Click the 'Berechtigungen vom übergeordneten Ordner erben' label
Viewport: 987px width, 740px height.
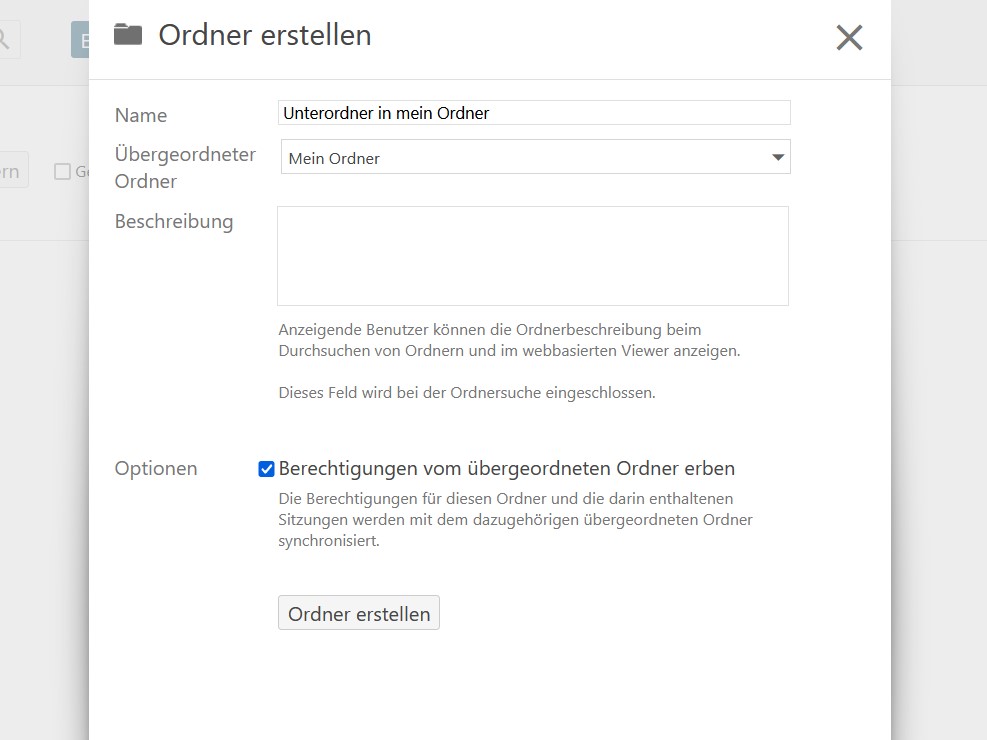coord(506,468)
